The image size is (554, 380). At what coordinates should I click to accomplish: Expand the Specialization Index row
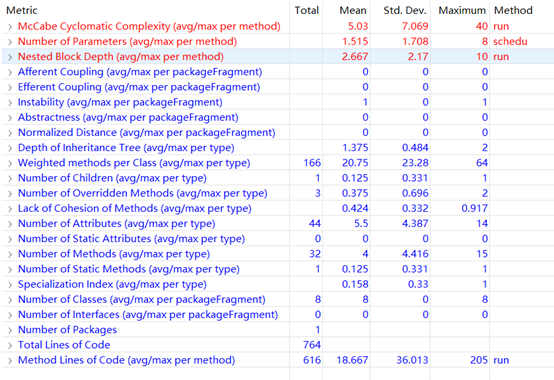pos(10,285)
